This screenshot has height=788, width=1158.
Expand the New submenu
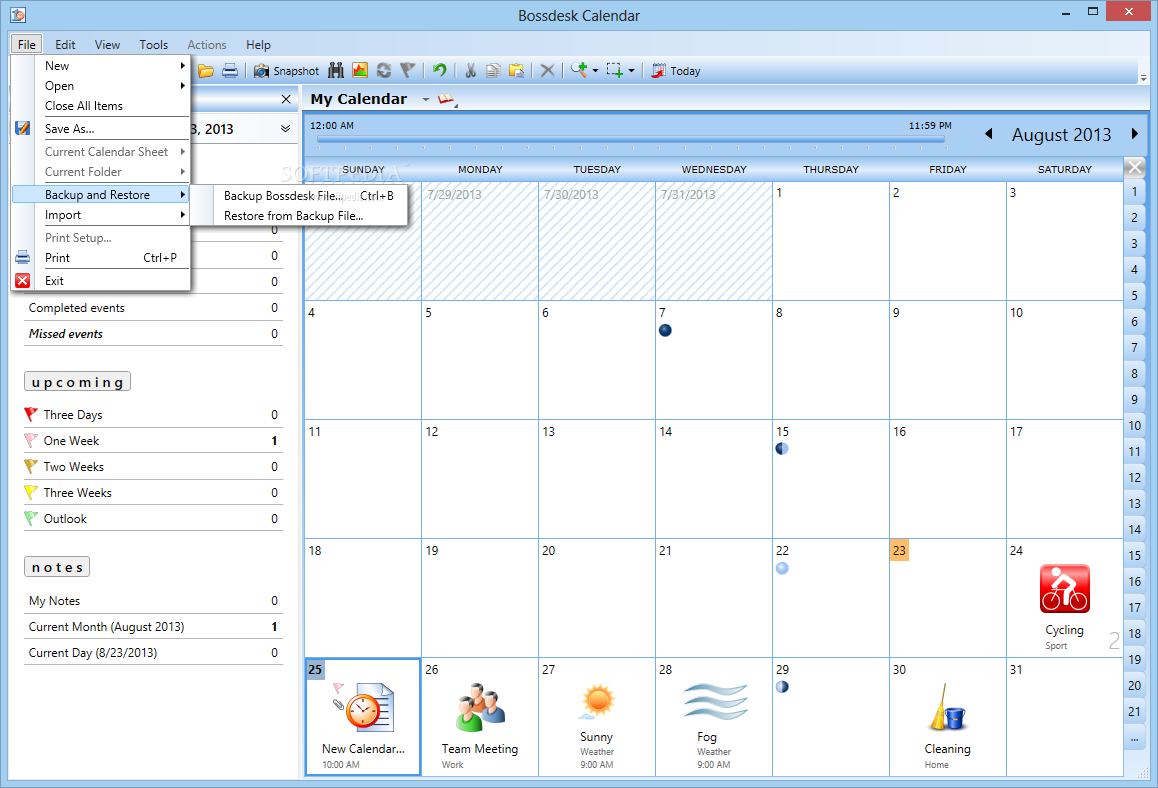(101, 66)
